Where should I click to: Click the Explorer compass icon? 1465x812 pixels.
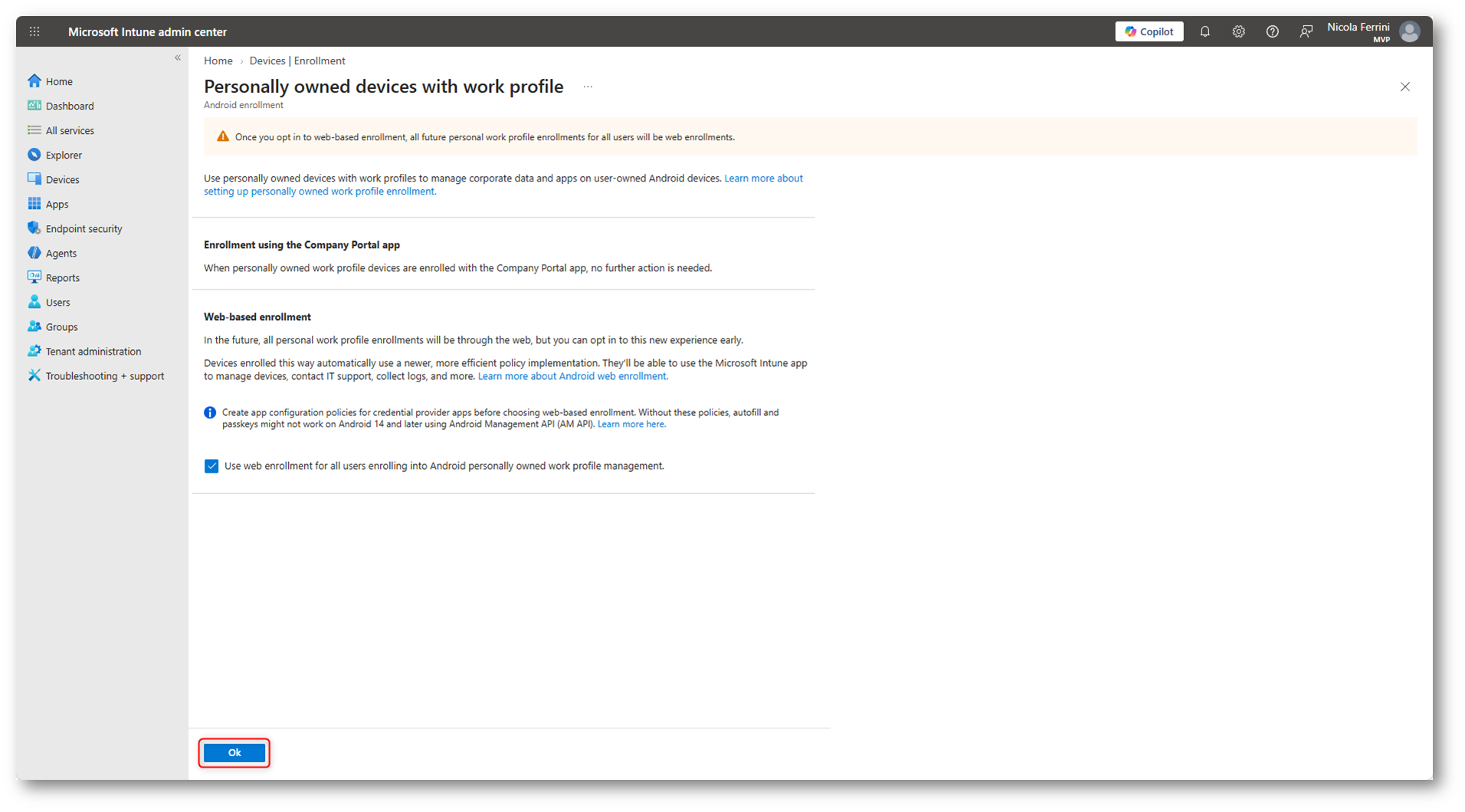pyautogui.click(x=34, y=154)
